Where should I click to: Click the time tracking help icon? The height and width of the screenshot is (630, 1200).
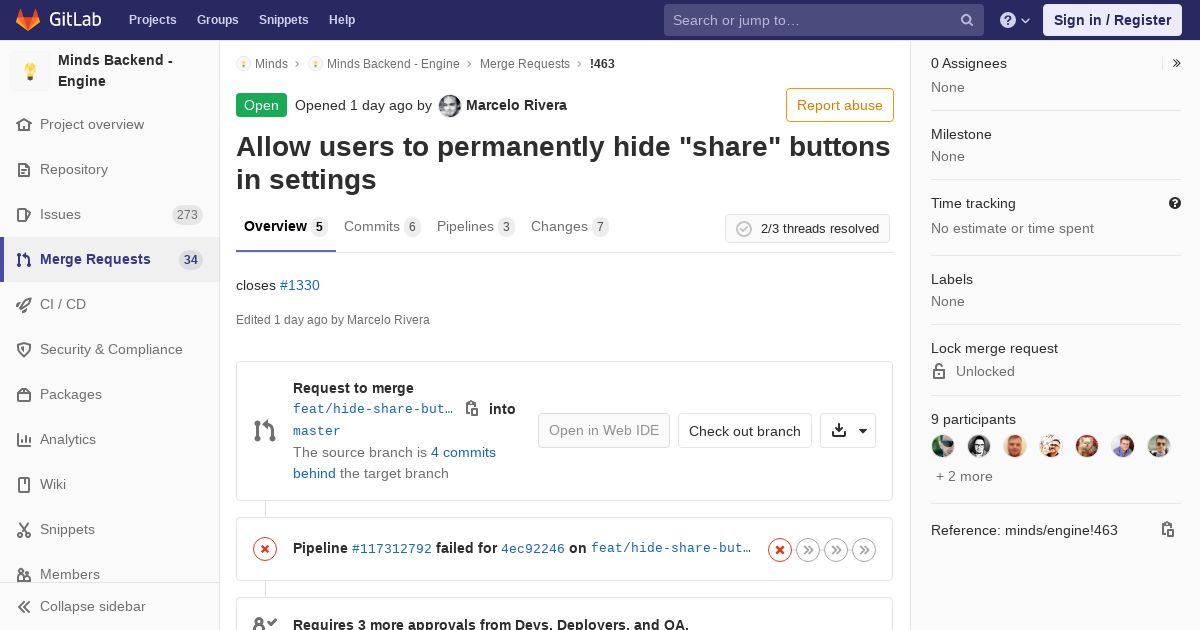click(1175, 203)
